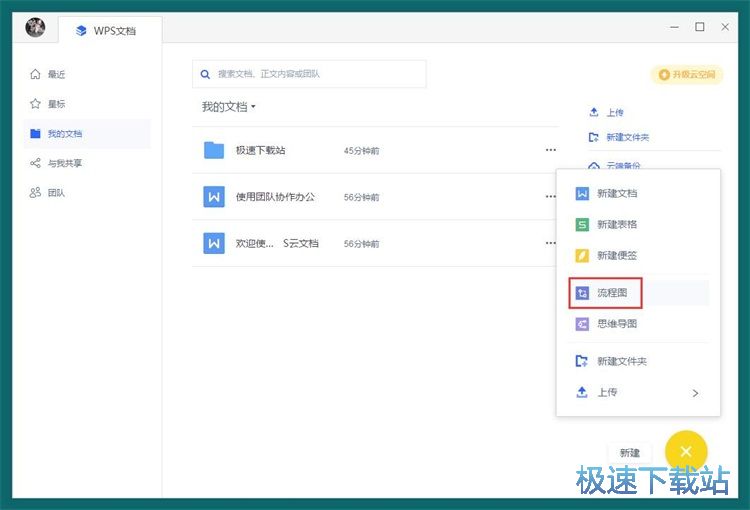This screenshot has height=510, width=750.
Task: Click the document search field
Action: click(x=309, y=74)
